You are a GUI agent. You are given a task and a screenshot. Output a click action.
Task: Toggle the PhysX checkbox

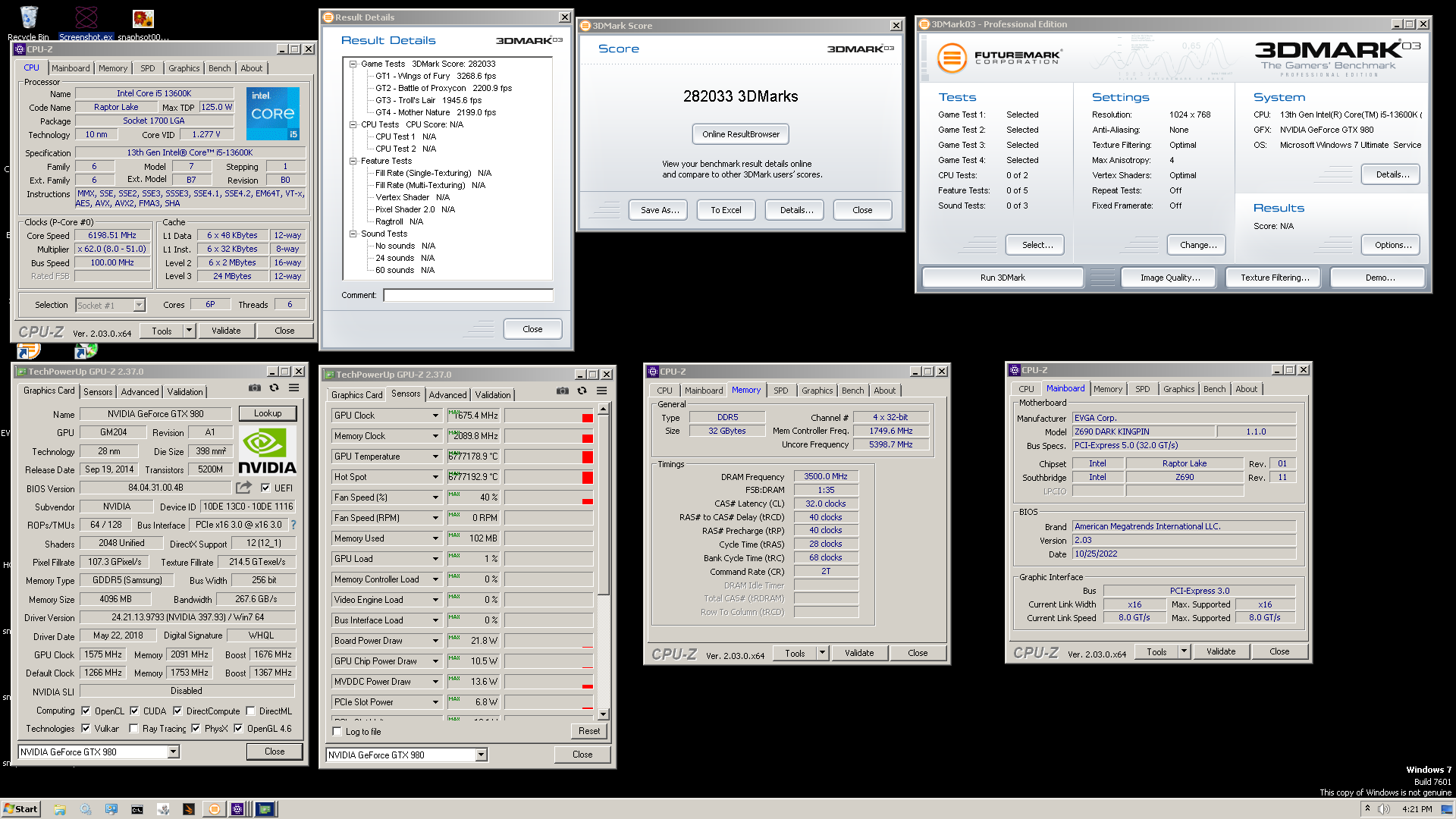point(196,728)
